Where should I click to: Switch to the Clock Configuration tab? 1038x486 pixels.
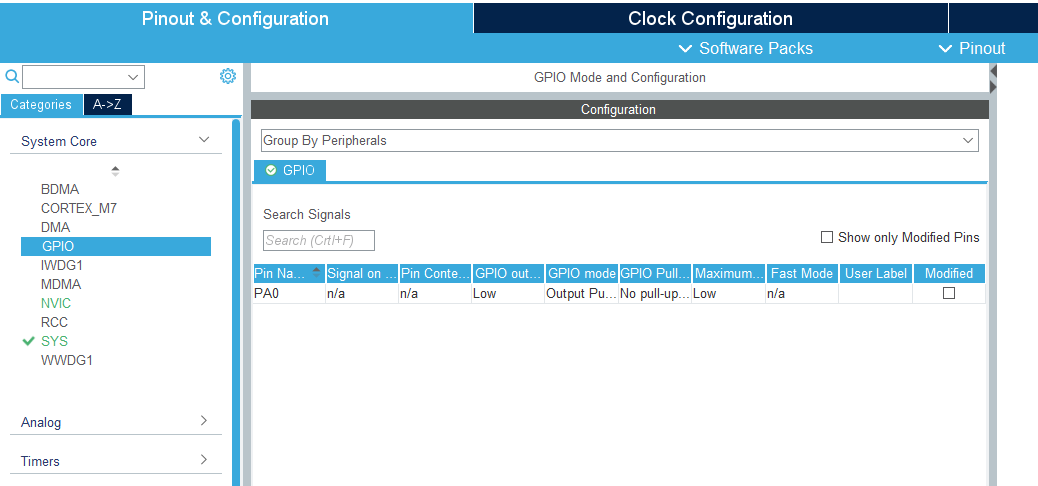point(710,18)
